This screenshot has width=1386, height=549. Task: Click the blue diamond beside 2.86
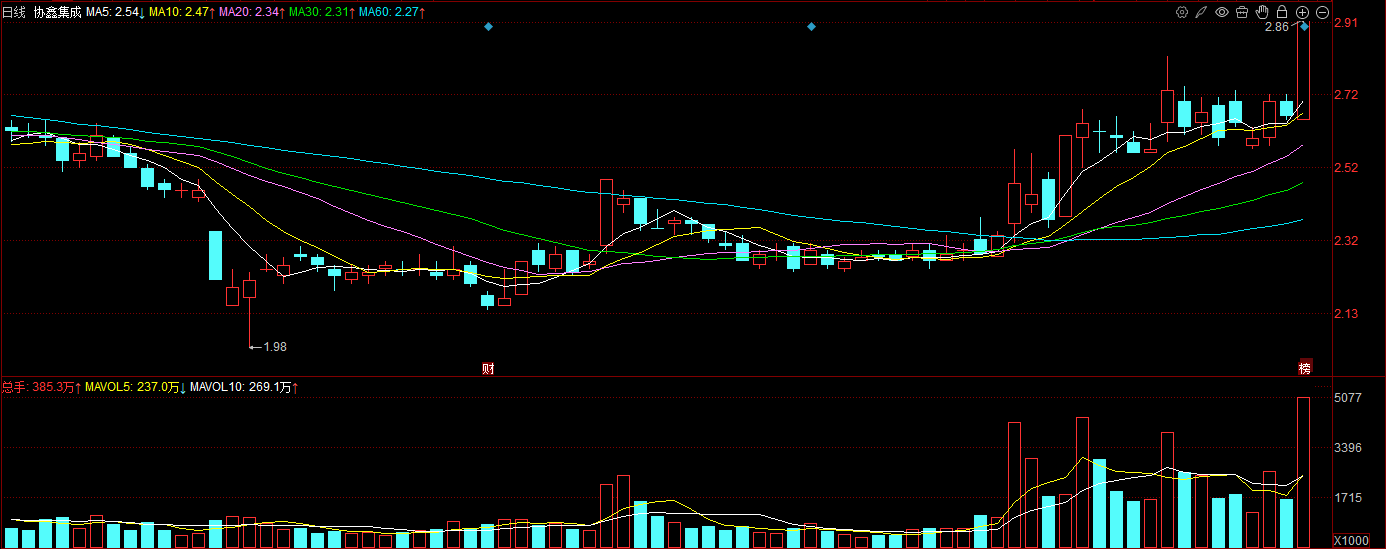(1304, 27)
